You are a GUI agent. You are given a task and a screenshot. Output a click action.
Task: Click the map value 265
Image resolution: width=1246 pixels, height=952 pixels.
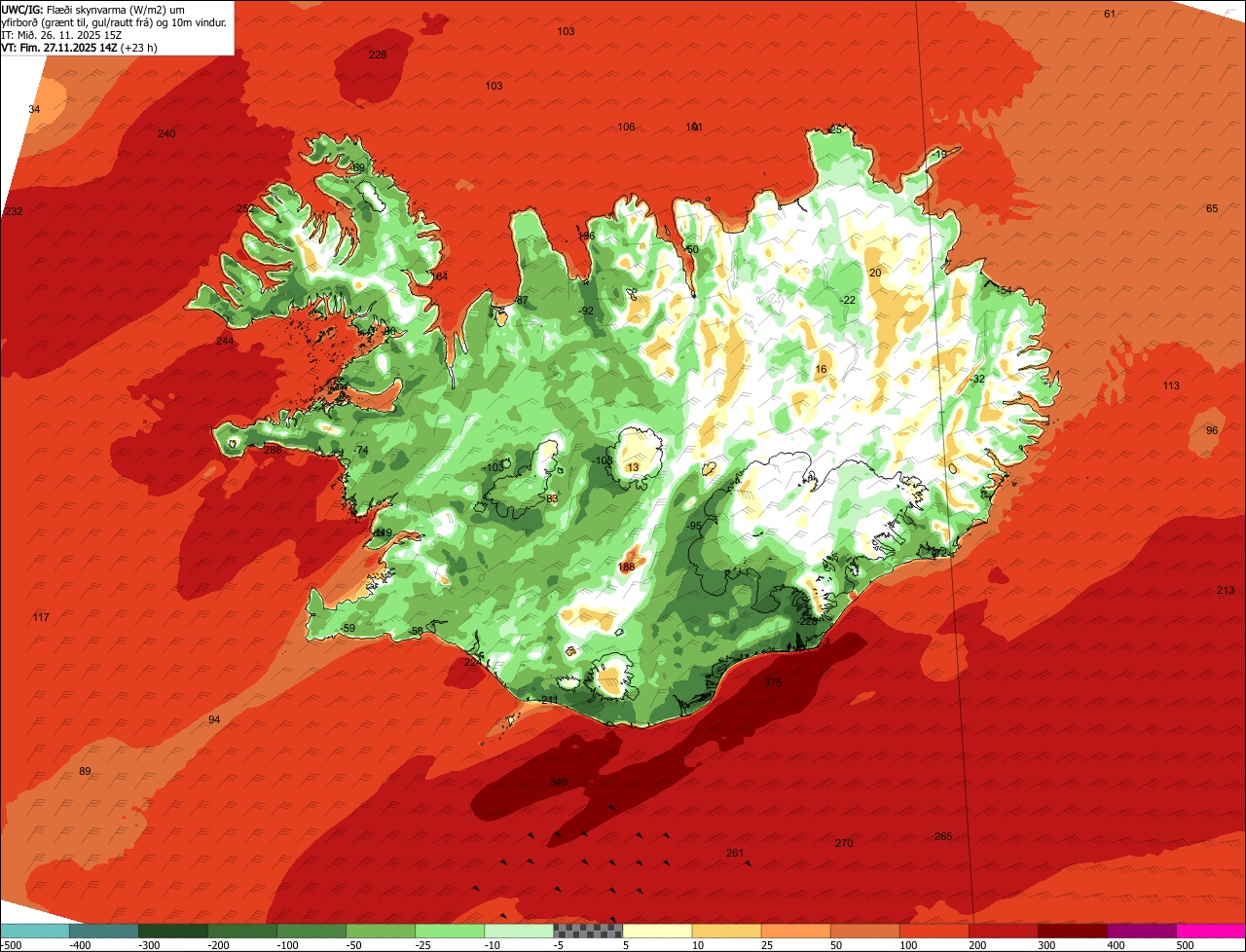[943, 836]
